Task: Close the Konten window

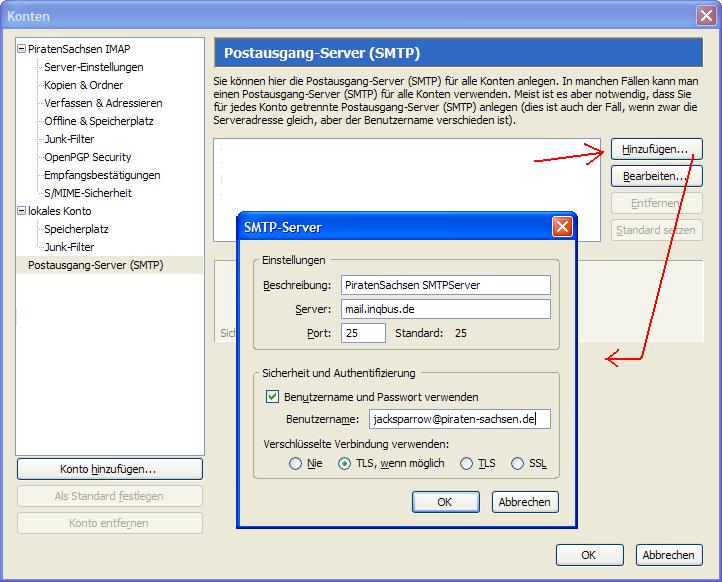Action: (705, 15)
